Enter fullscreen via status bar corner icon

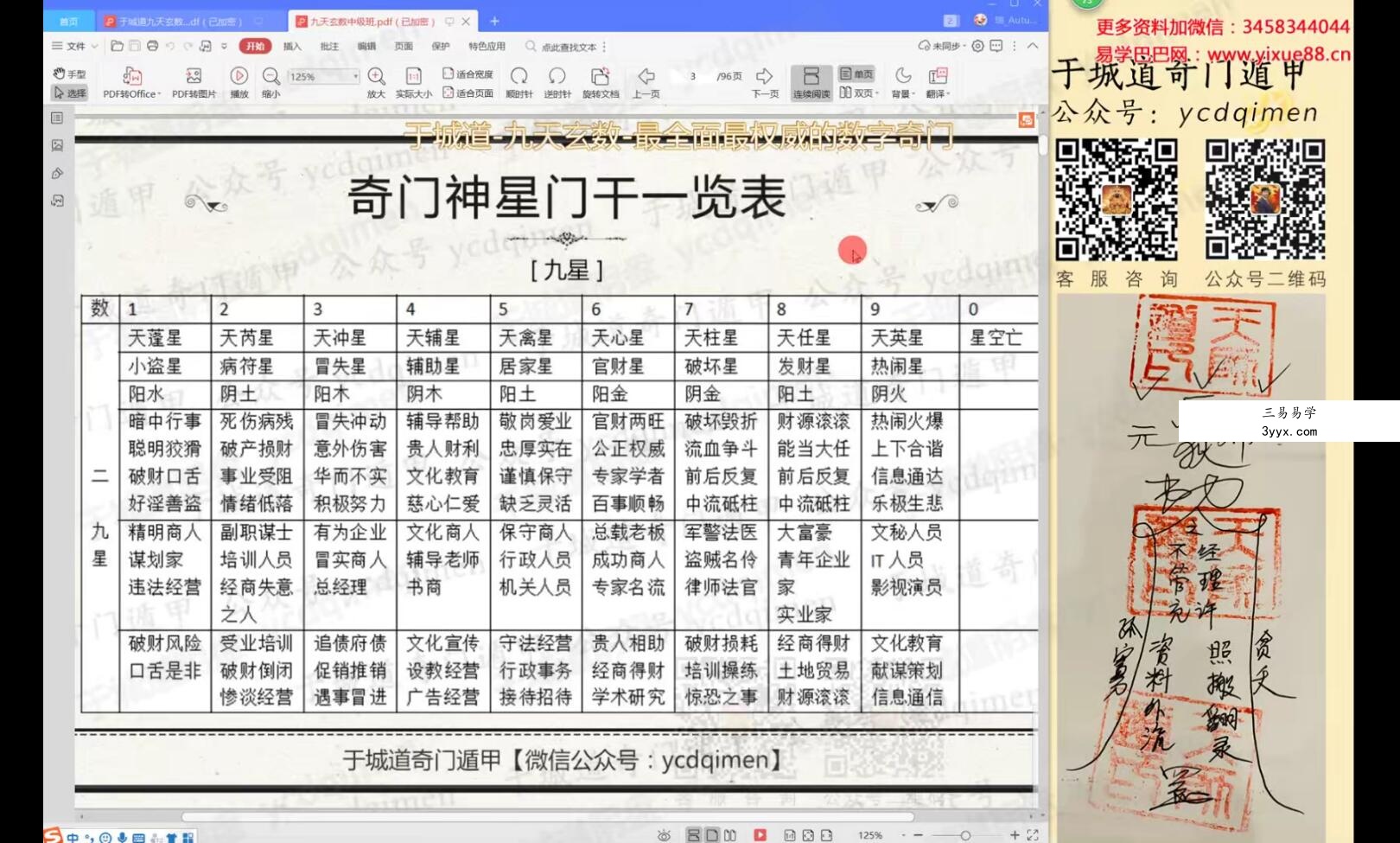1033,835
